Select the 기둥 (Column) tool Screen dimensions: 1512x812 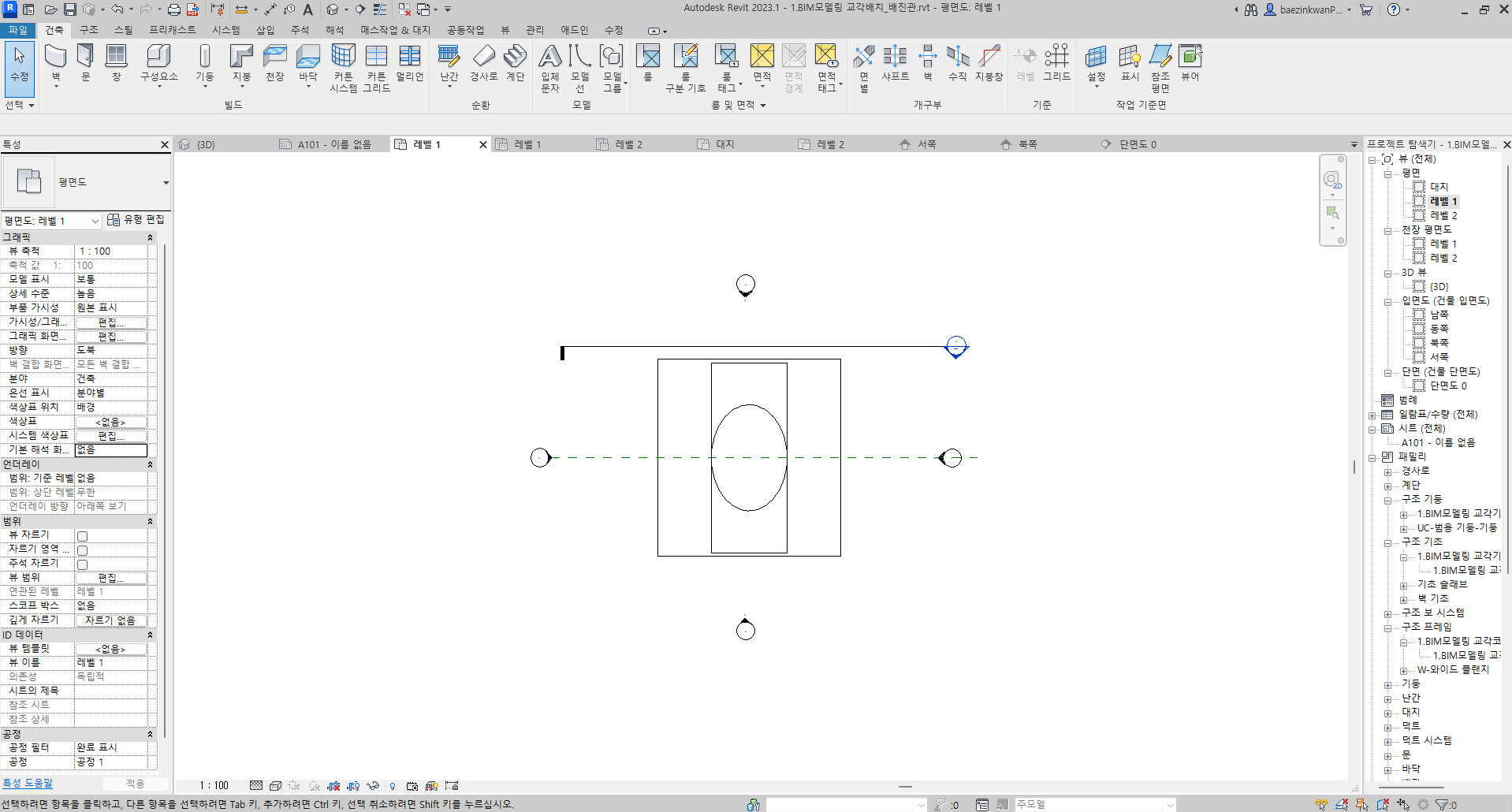(204, 62)
